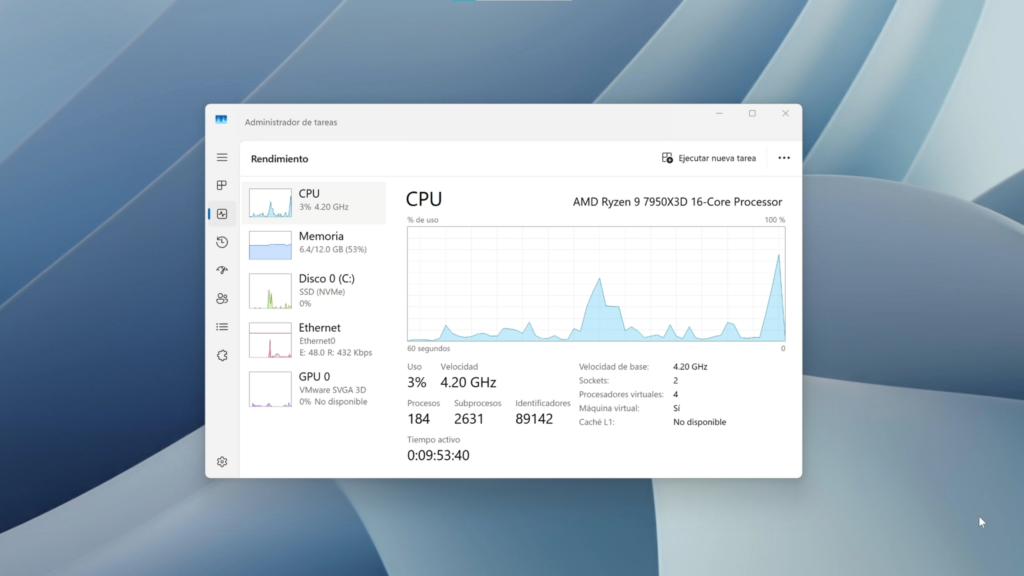Image resolution: width=1024 pixels, height=576 pixels.
Task: Select the Performance page icon
Action: click(222, 214)
